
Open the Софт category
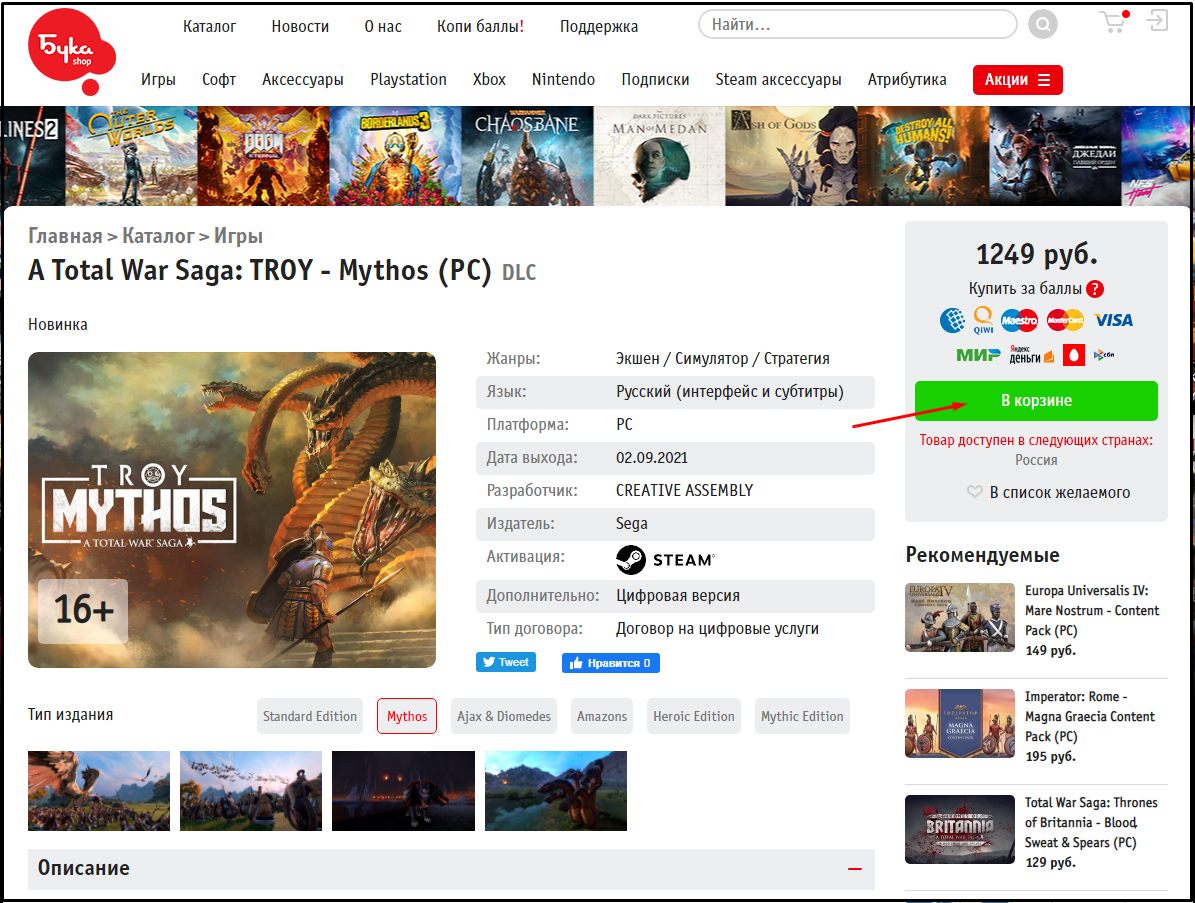219,80
